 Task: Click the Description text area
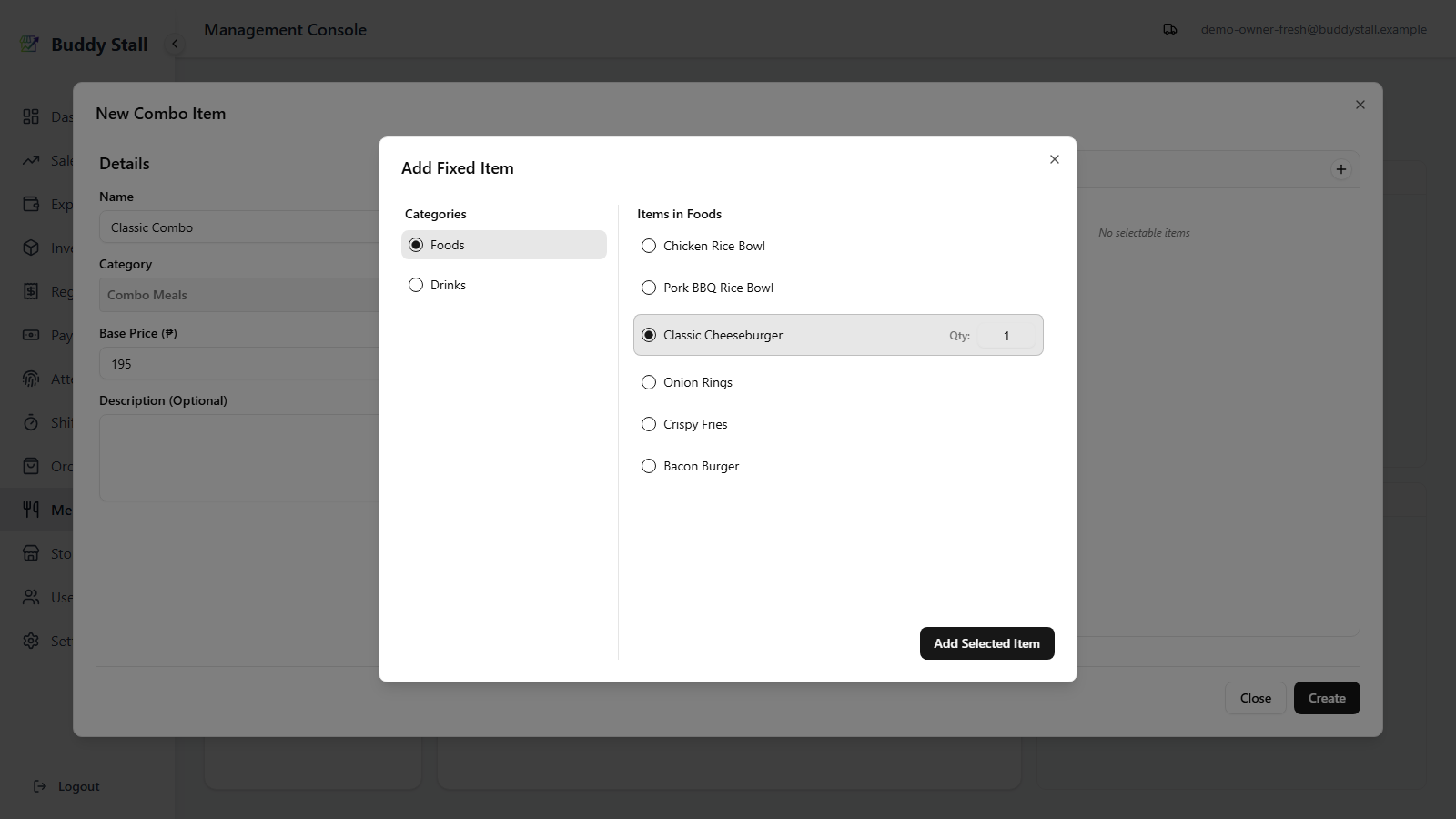click(239, 458)
